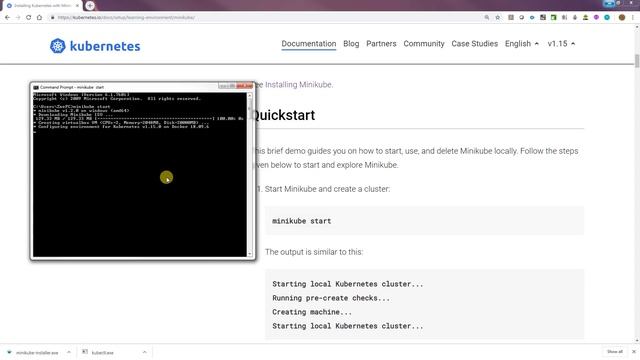640x360 pixels.
Task: Click the Kubernetes logo
Action: (95, 46)
